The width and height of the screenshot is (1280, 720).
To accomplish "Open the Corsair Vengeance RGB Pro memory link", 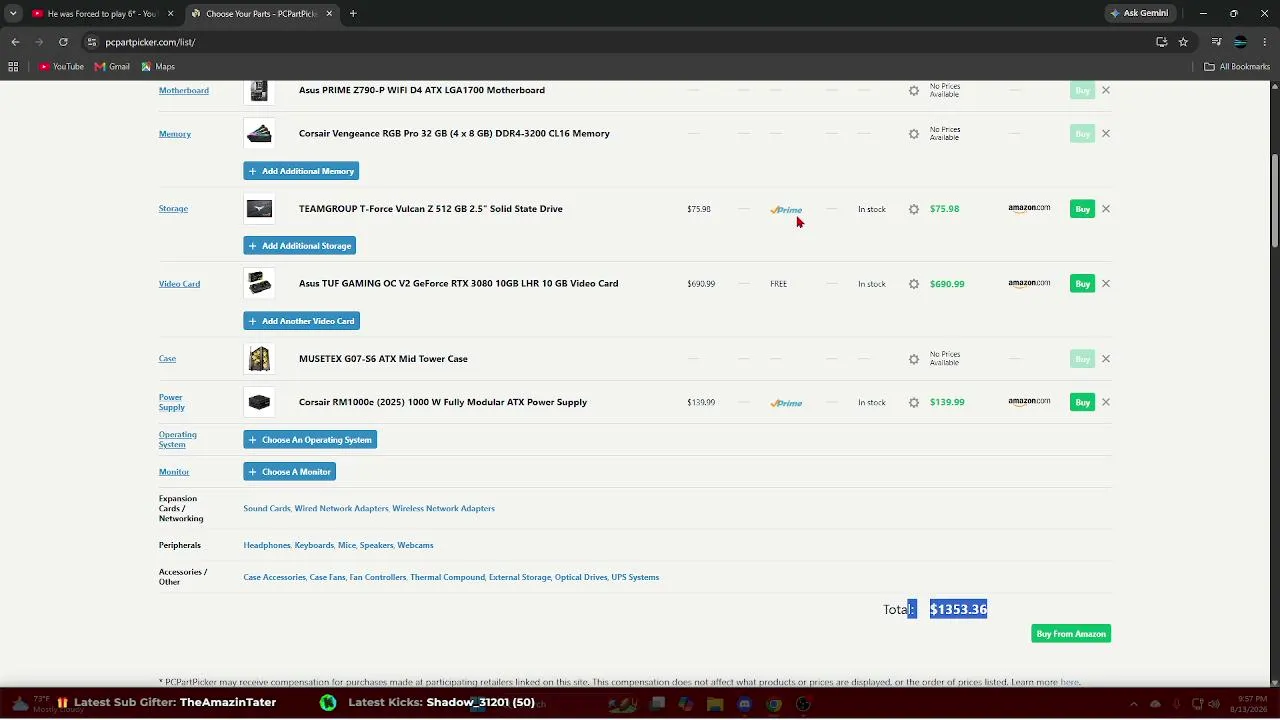I will tap(454, 134).
